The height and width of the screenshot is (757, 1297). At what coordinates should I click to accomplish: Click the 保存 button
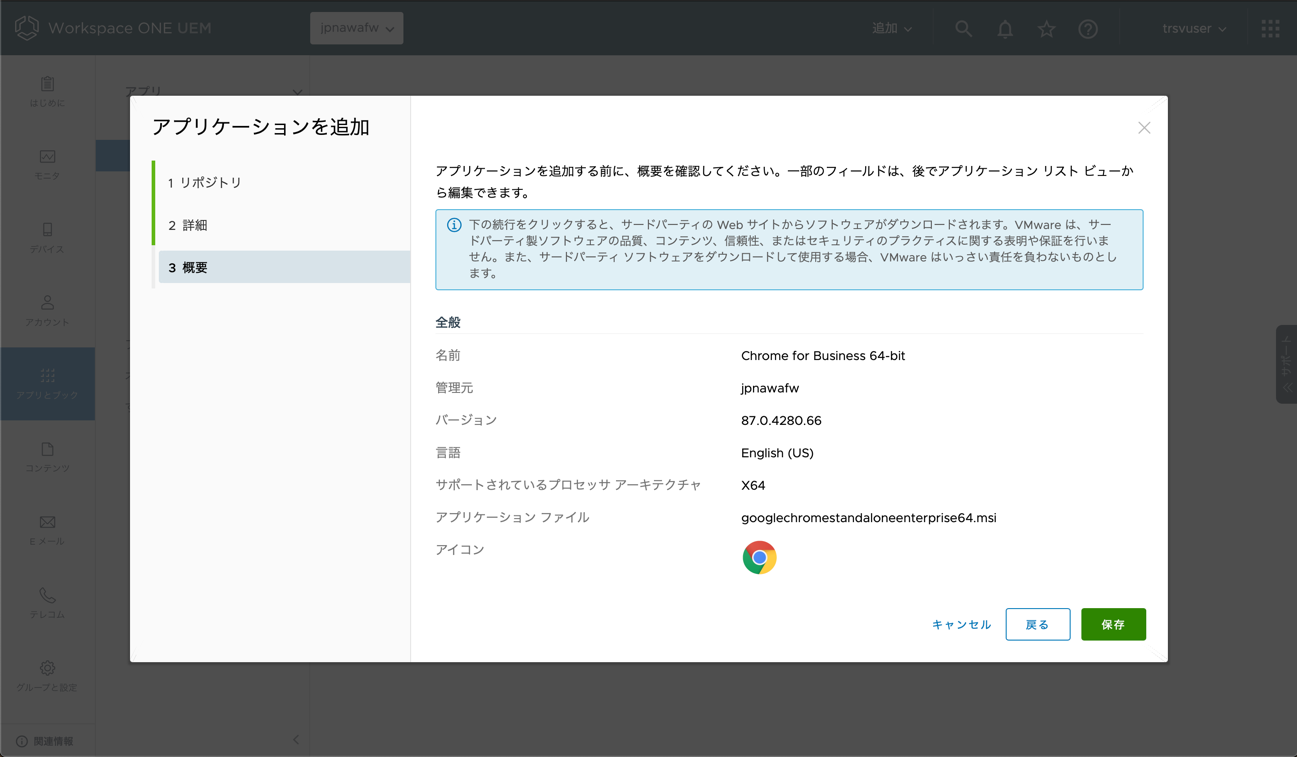(1113, 624)
